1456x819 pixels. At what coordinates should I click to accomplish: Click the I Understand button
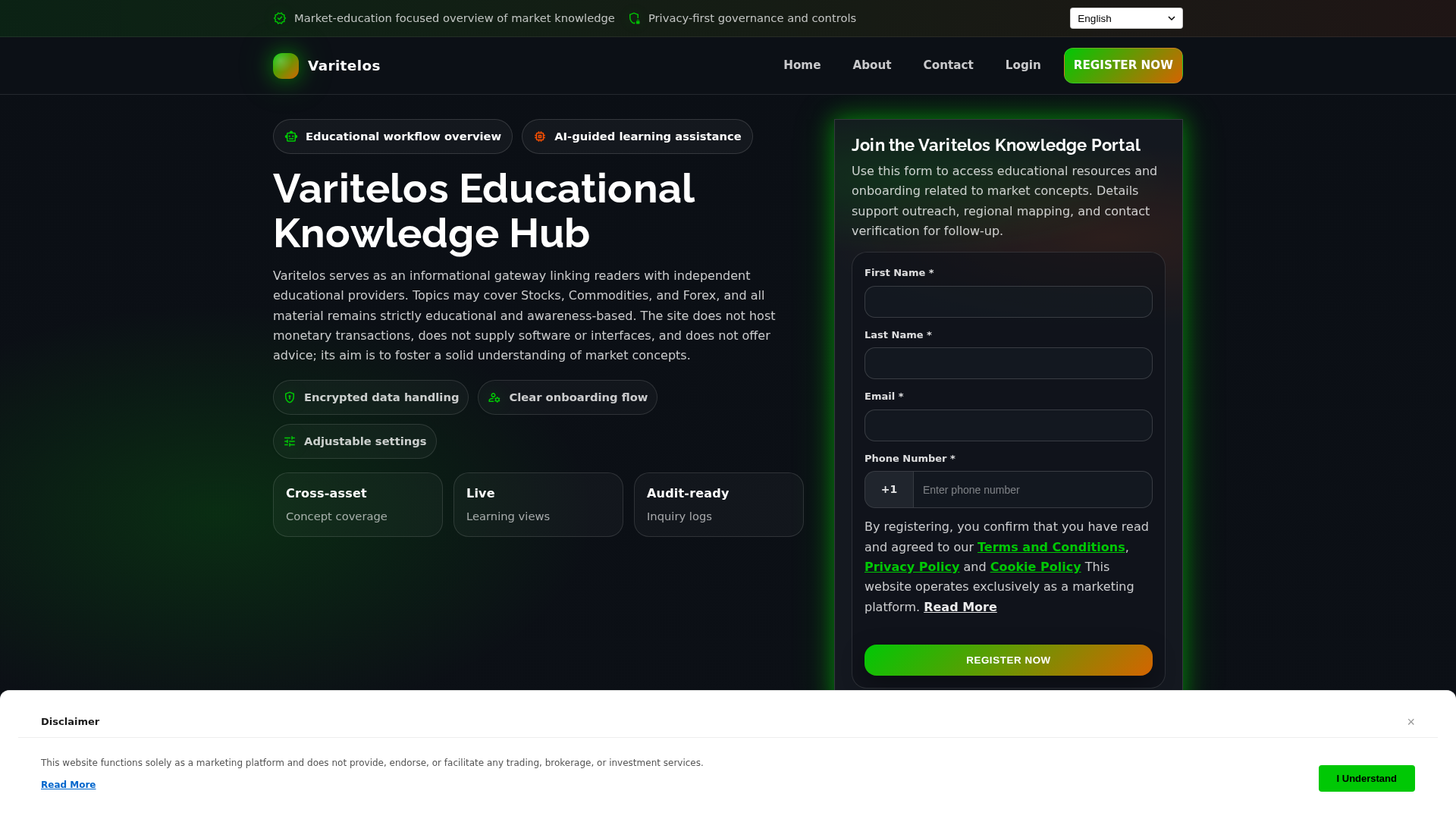click(1367, 779)
